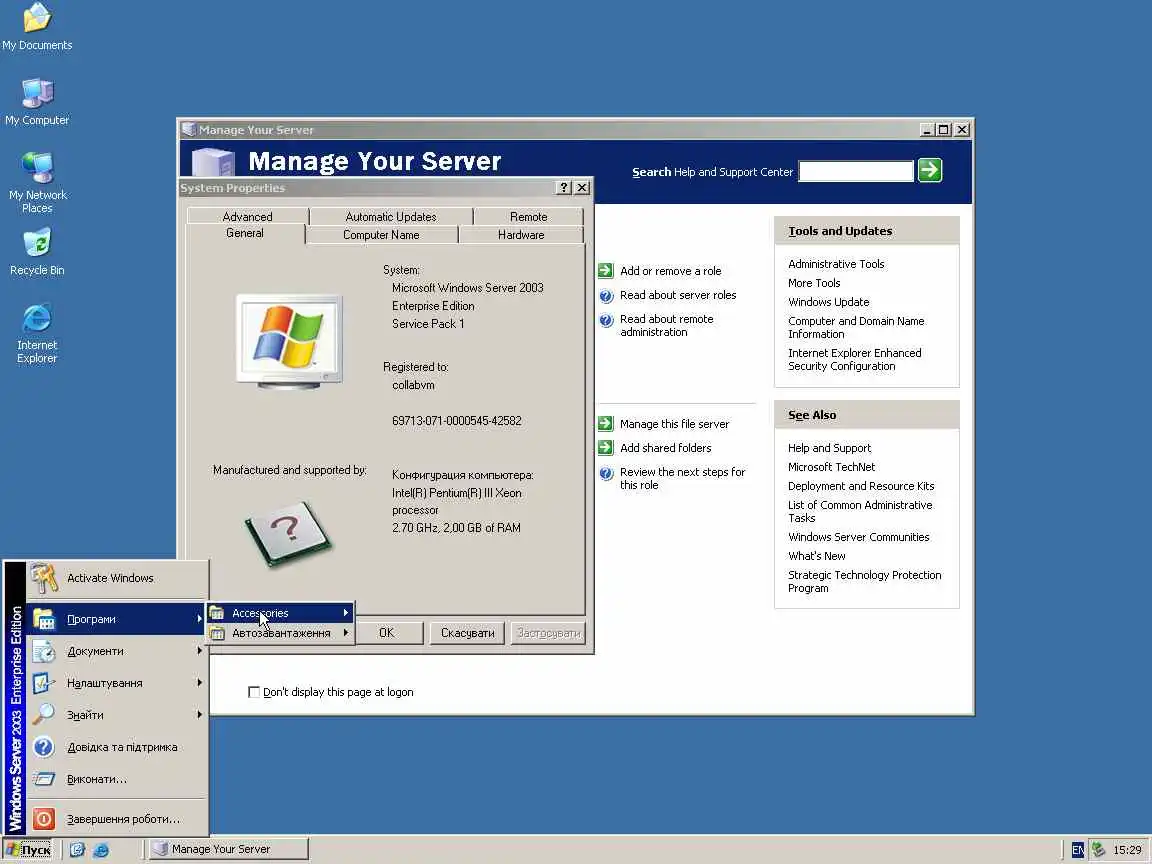The width and height of the screenshot is (1152, 864).
Task: Click the Виконати run icon
Action: (44, 779)
